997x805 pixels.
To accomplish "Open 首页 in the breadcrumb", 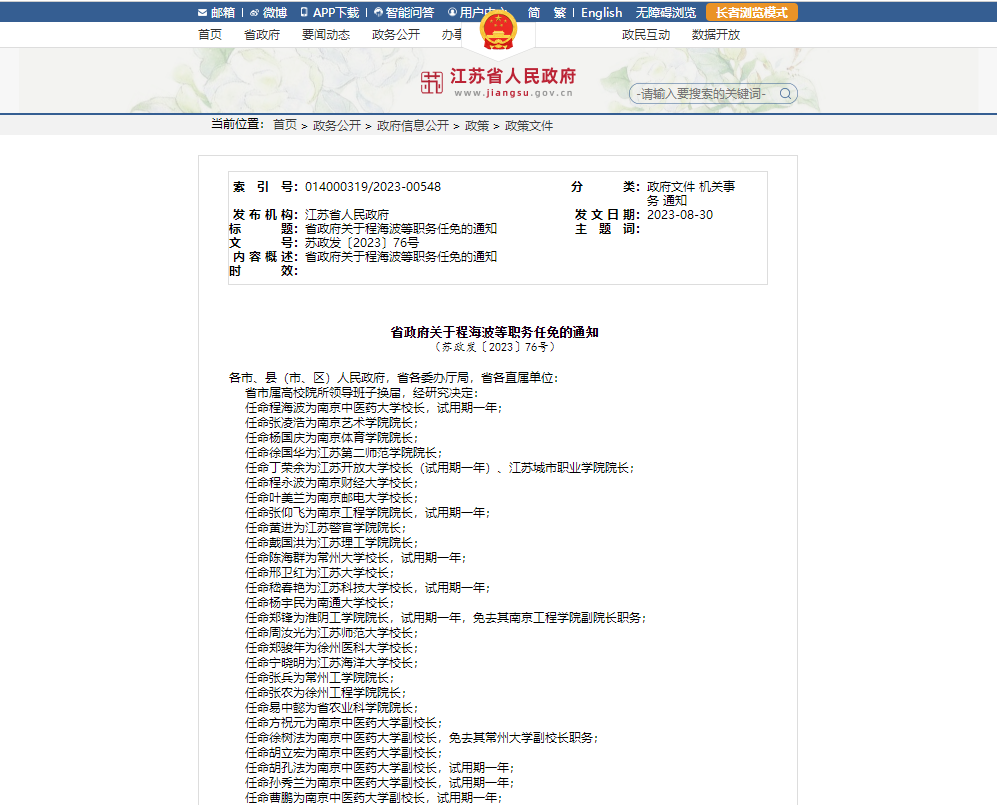I will click(x=285, y=125).
